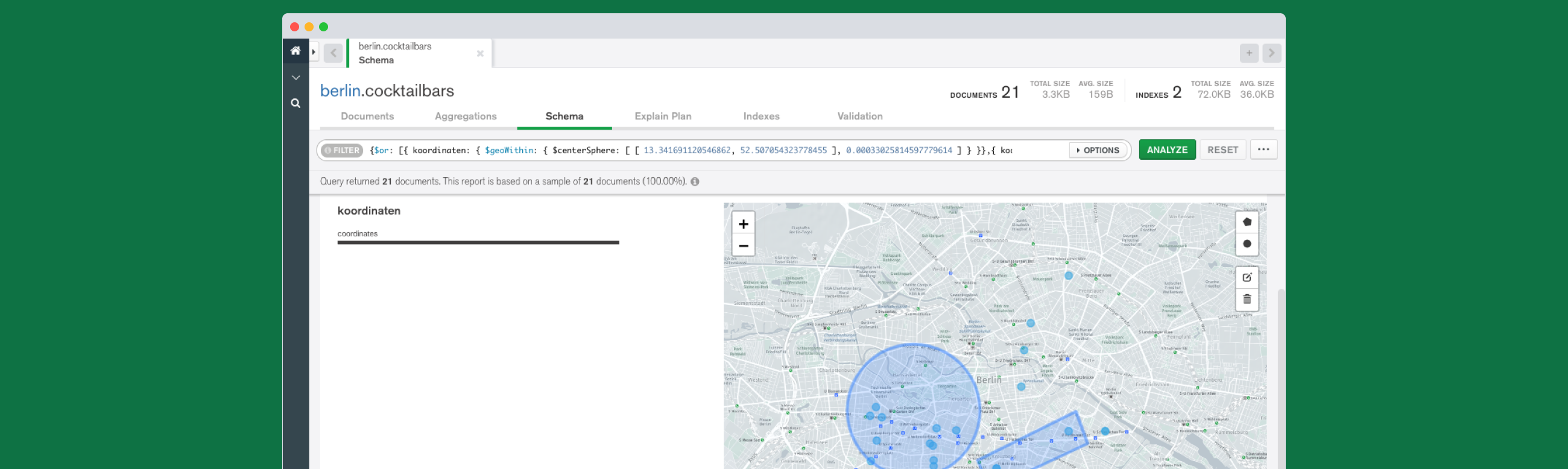Zoom in on the map
The image size is (1568, 469).
coord(743,224)
